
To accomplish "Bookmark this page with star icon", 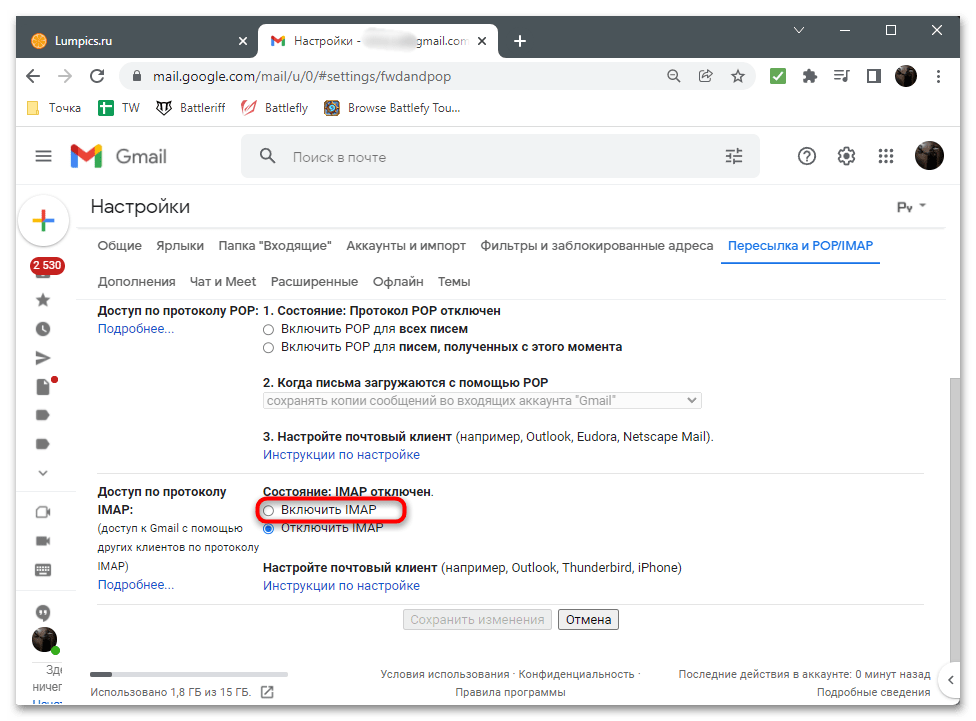I will click(x=737, y=75).
